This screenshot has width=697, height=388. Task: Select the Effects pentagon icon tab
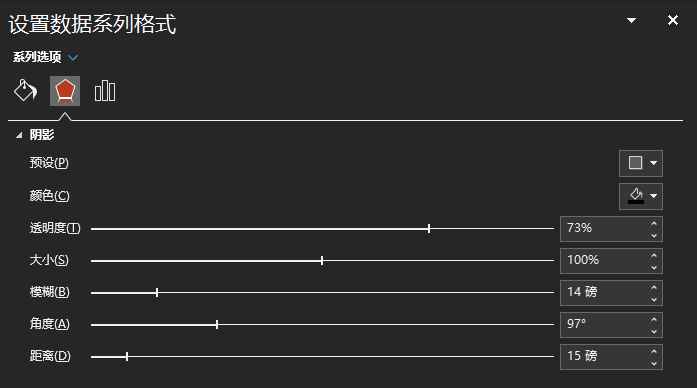click(x=65, y=91)
